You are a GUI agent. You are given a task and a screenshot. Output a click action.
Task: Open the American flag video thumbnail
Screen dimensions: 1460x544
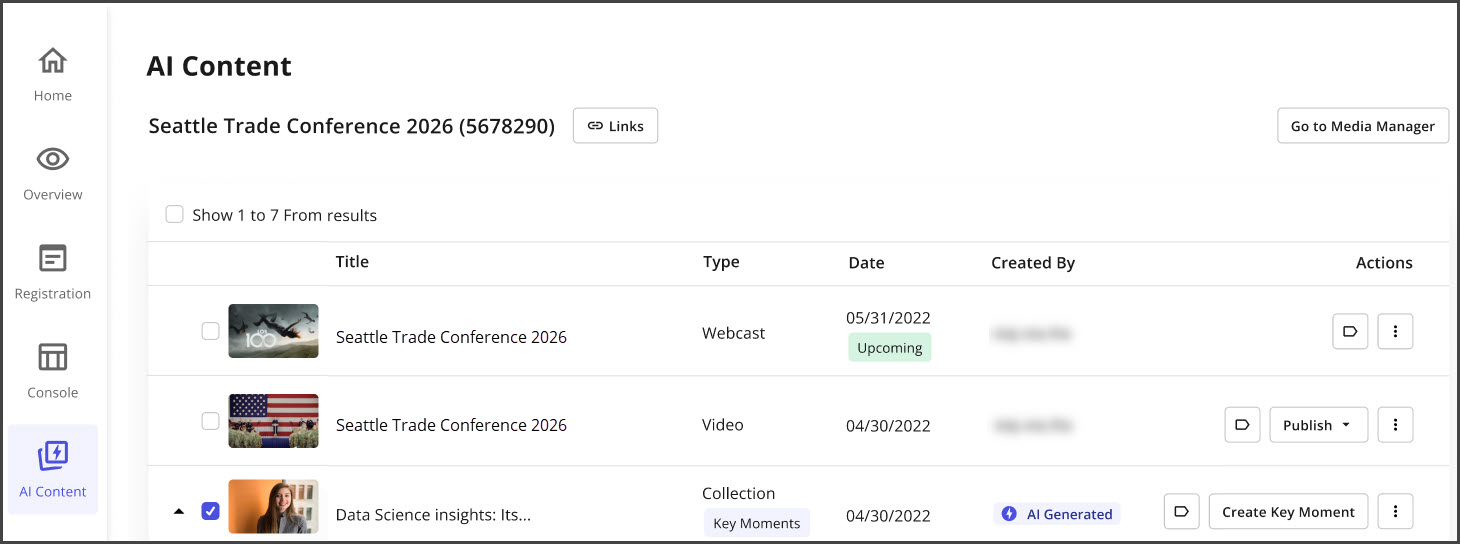[x=273, y=421]
